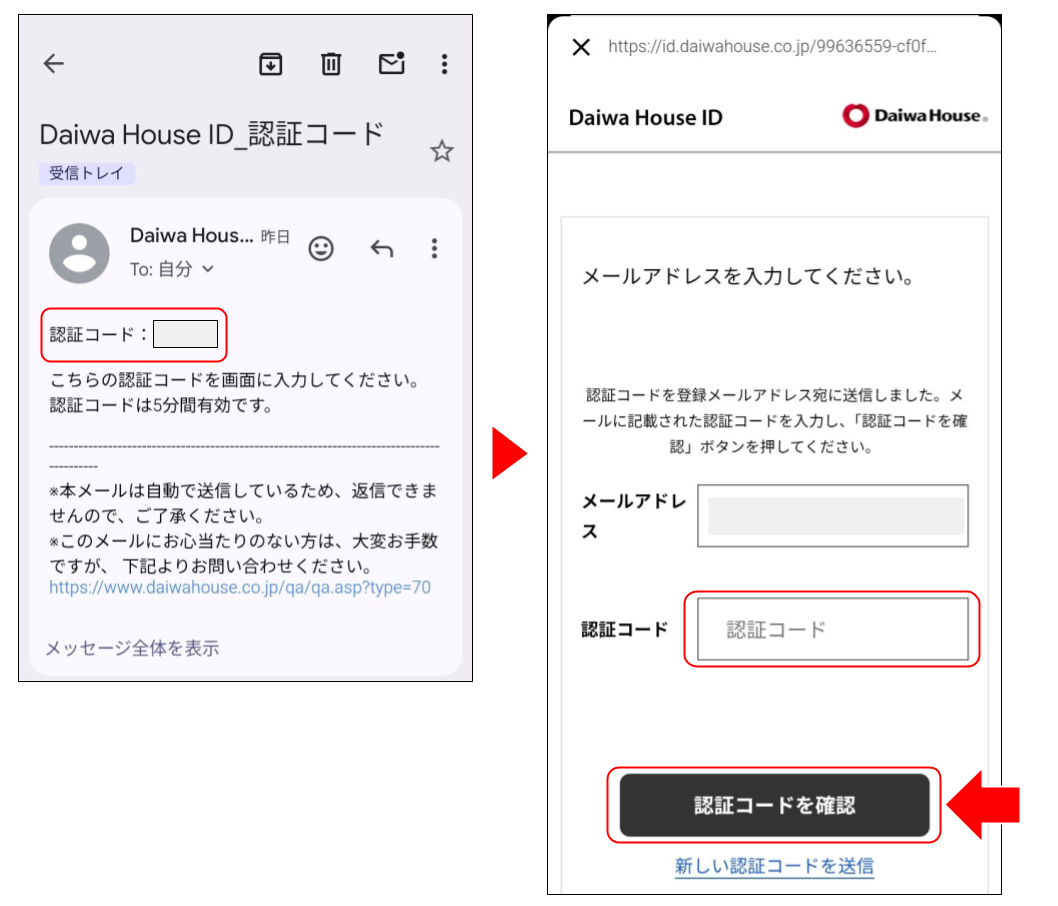
Task: Mark the email as unread
Action: tap(391, 64)
